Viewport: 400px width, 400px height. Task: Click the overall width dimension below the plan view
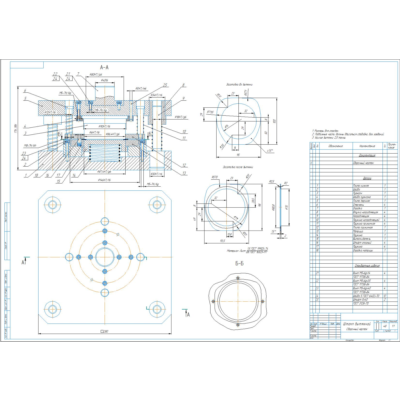[105, 331]
